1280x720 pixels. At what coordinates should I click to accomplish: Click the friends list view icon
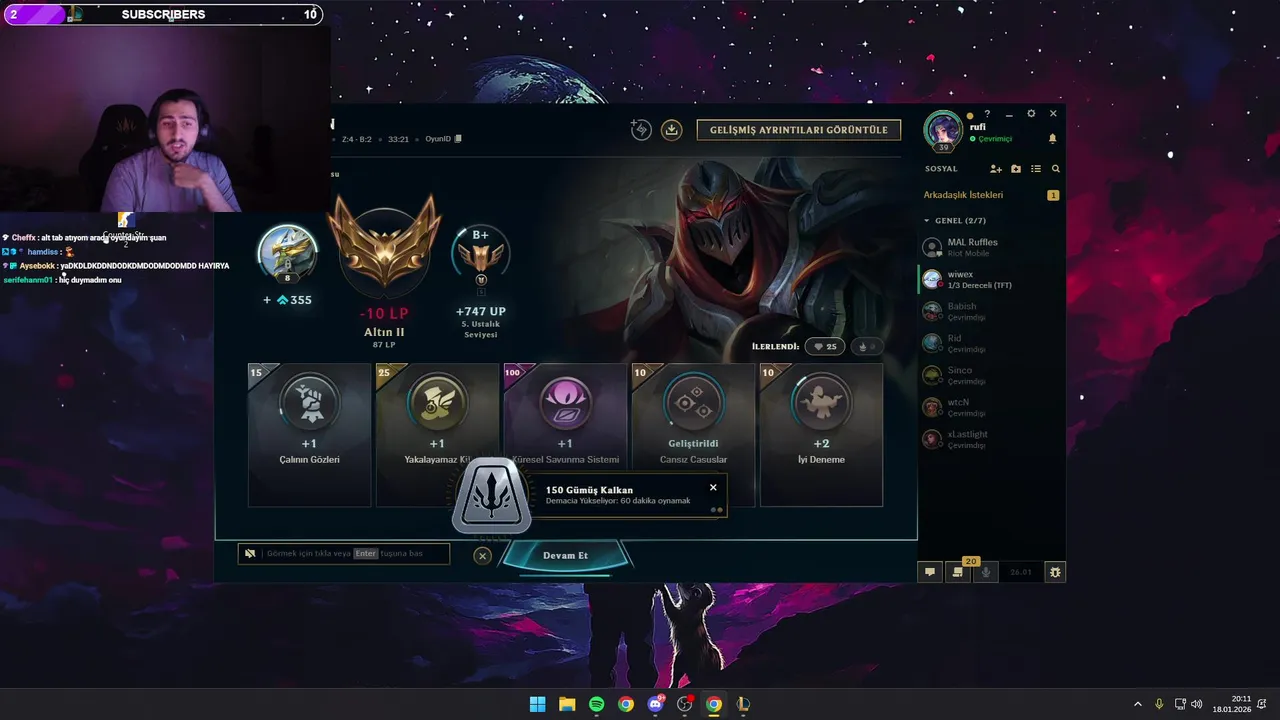point(1036,169)
